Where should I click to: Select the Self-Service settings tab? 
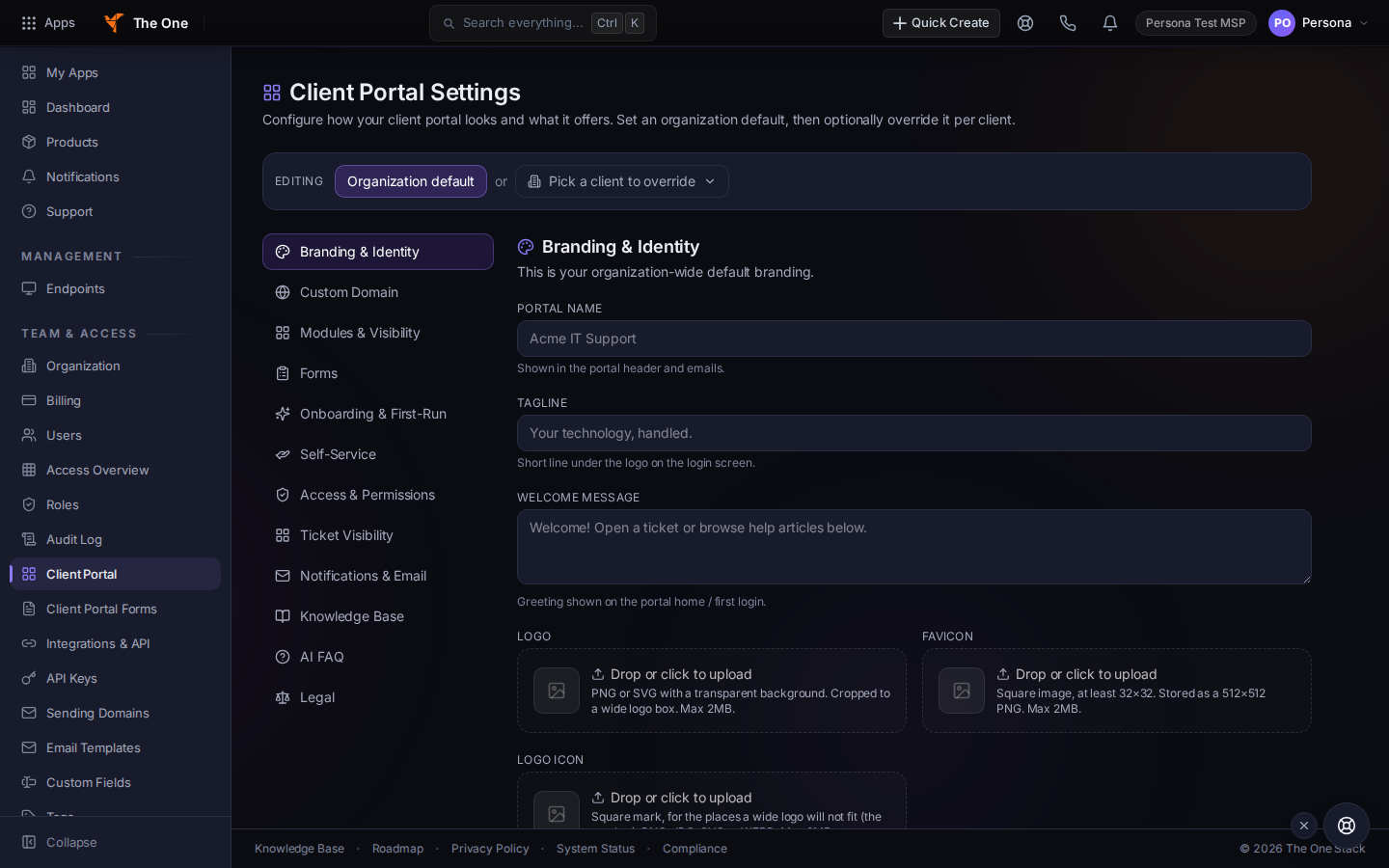(x=378, y=454)
